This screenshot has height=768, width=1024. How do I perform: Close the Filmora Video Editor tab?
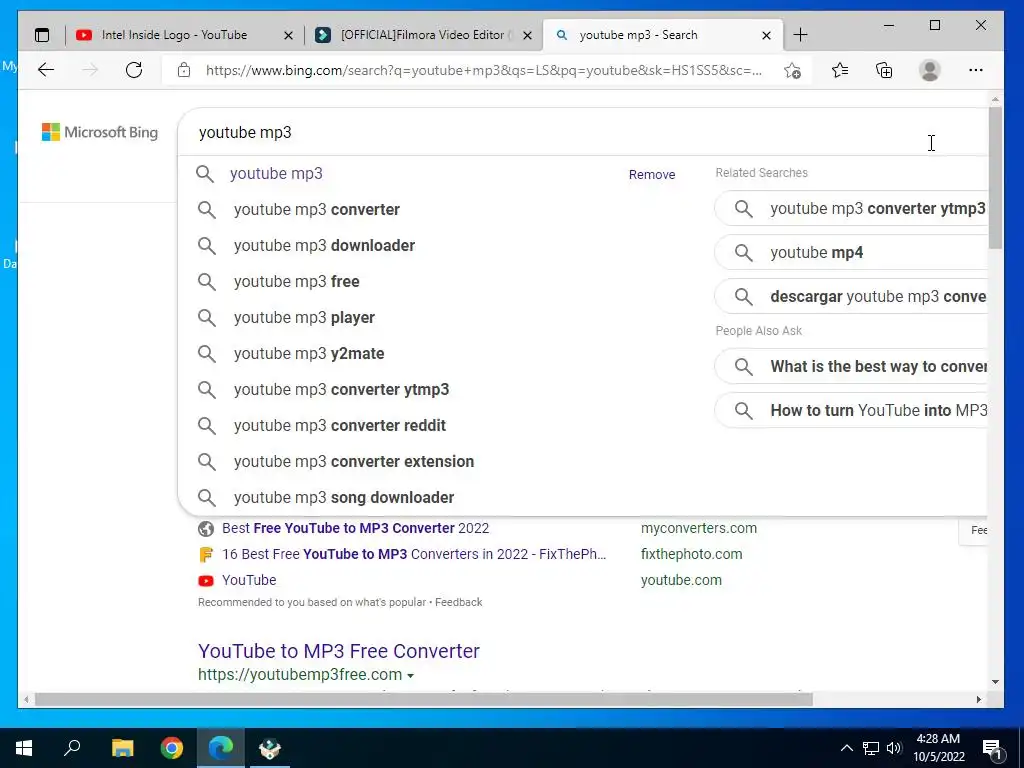point(528,35)
